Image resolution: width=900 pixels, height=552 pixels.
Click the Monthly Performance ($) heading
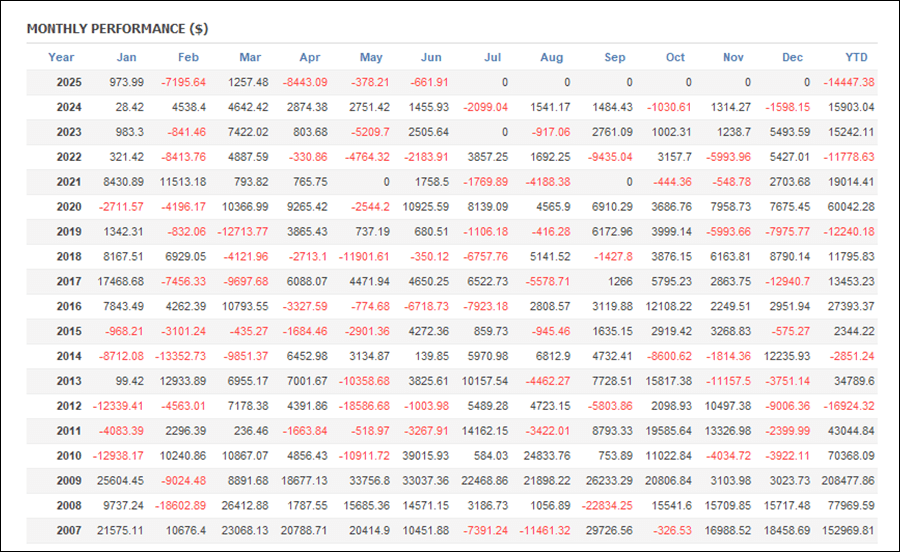[117, 29]
